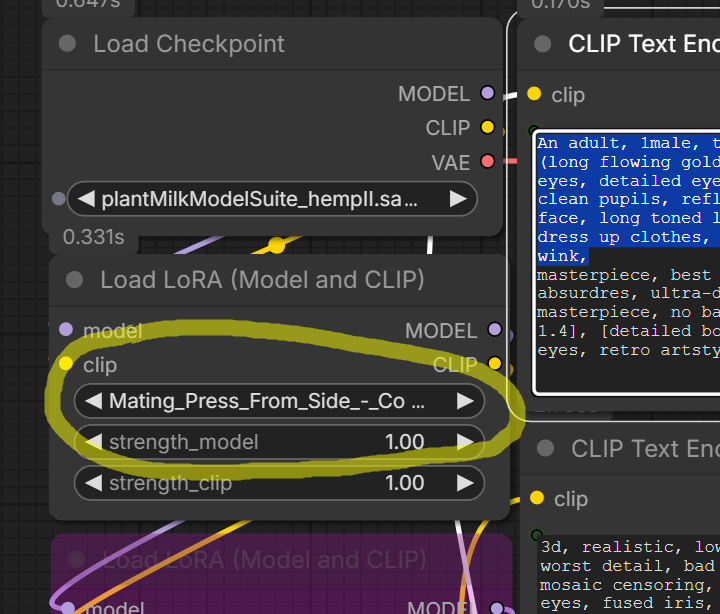Viewport: 720px width, 614px height.
Task: Collapse the Load Checkpoint node via its dot
Action: pos(68,44)
